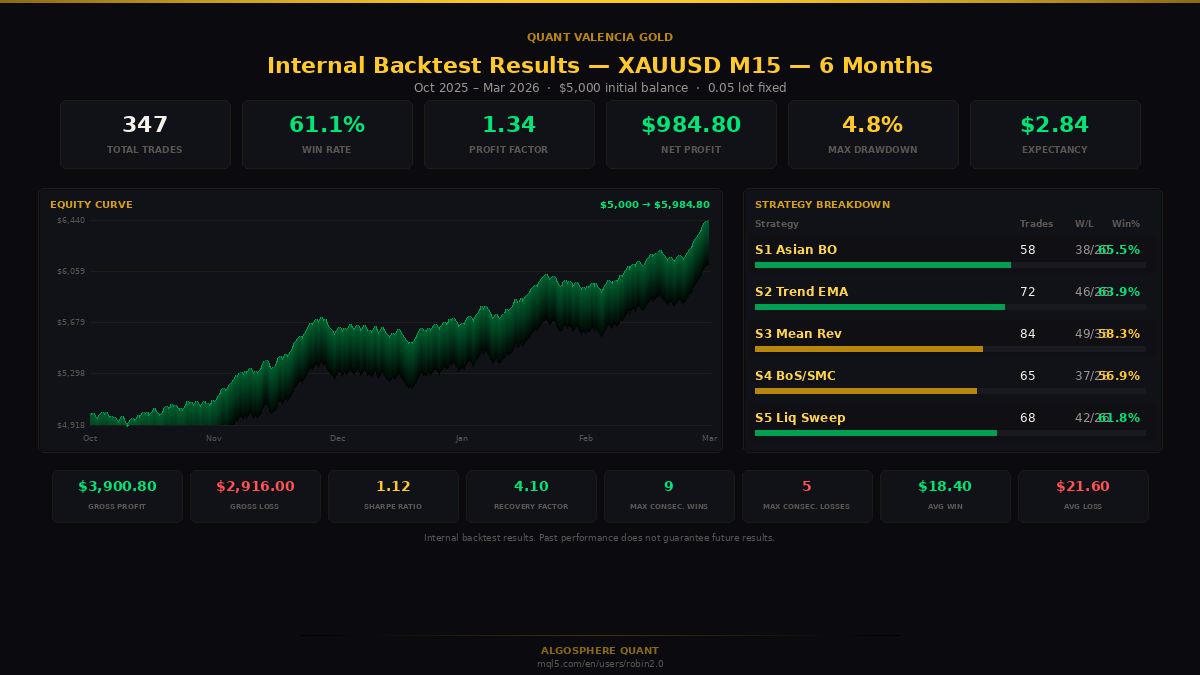This screenshot has height=675, width=1200.
Task: Click the 65 trades count for S4
Action: point(1028,376)
